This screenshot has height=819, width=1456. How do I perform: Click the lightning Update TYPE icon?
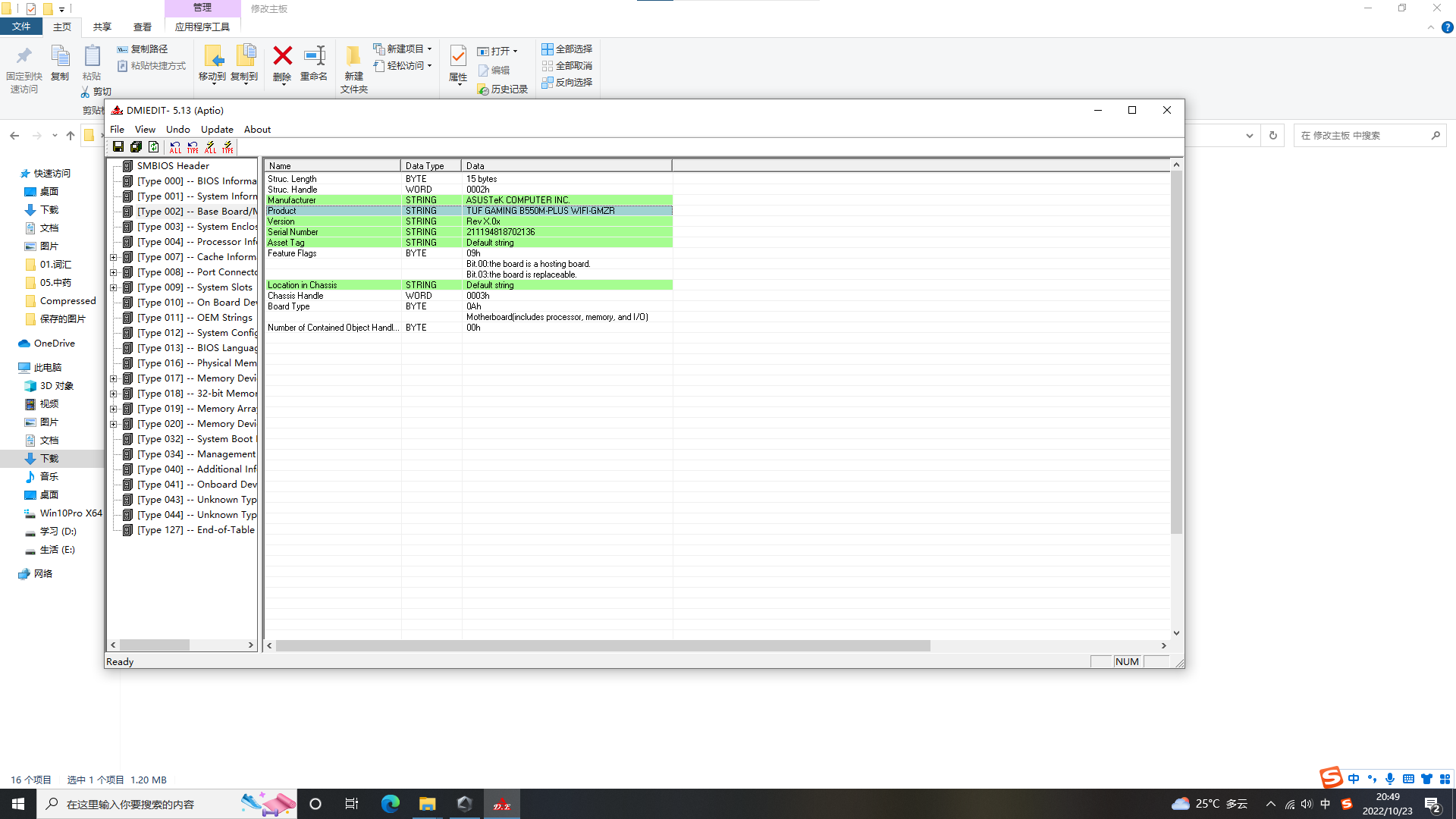coord(227,147)
